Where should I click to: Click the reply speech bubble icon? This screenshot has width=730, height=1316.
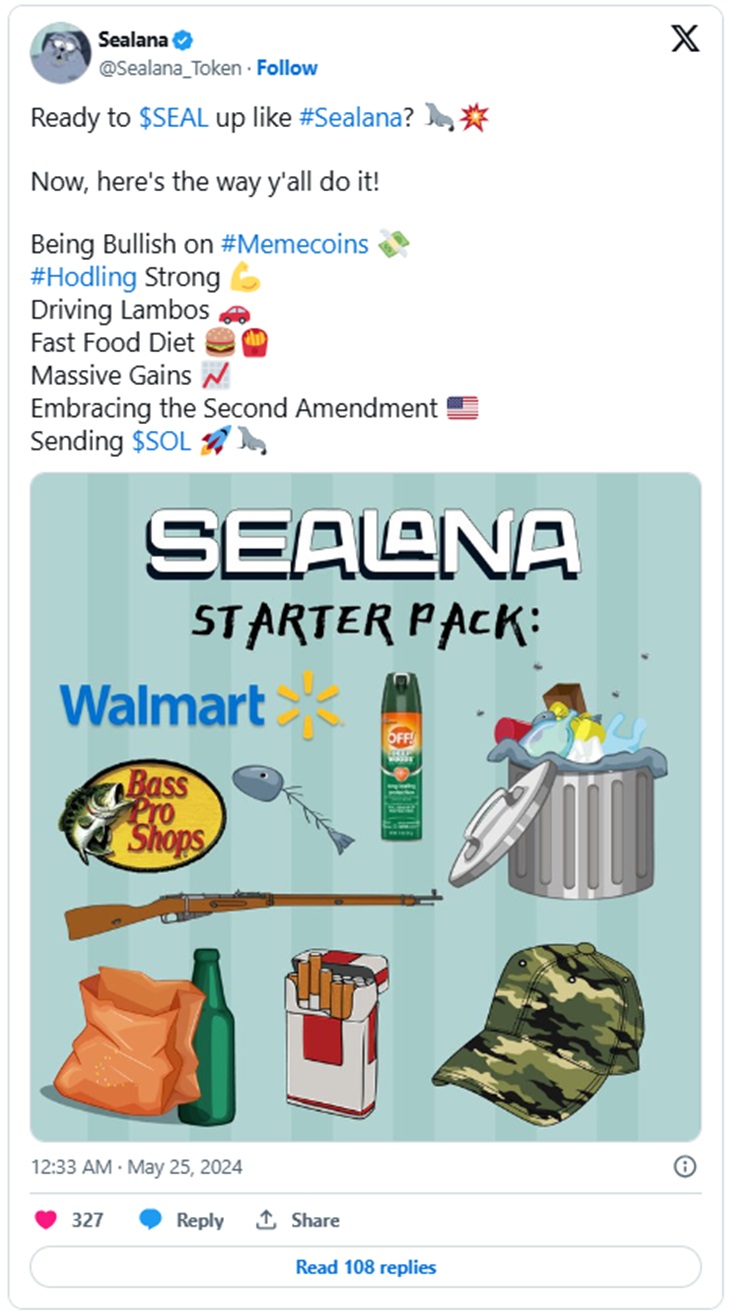tap(150, 1220)
